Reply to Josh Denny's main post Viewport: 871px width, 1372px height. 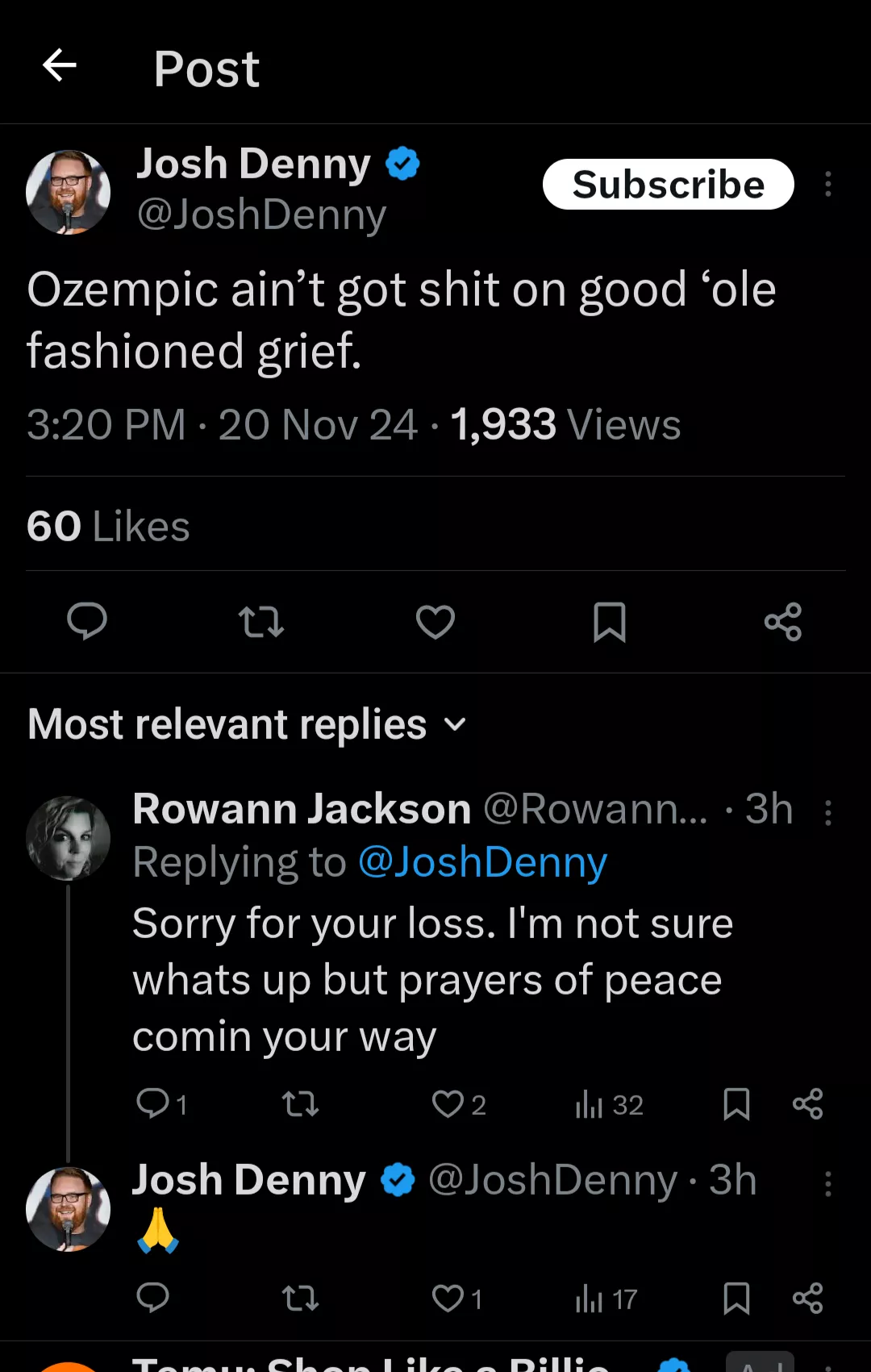tap(87, 622)
